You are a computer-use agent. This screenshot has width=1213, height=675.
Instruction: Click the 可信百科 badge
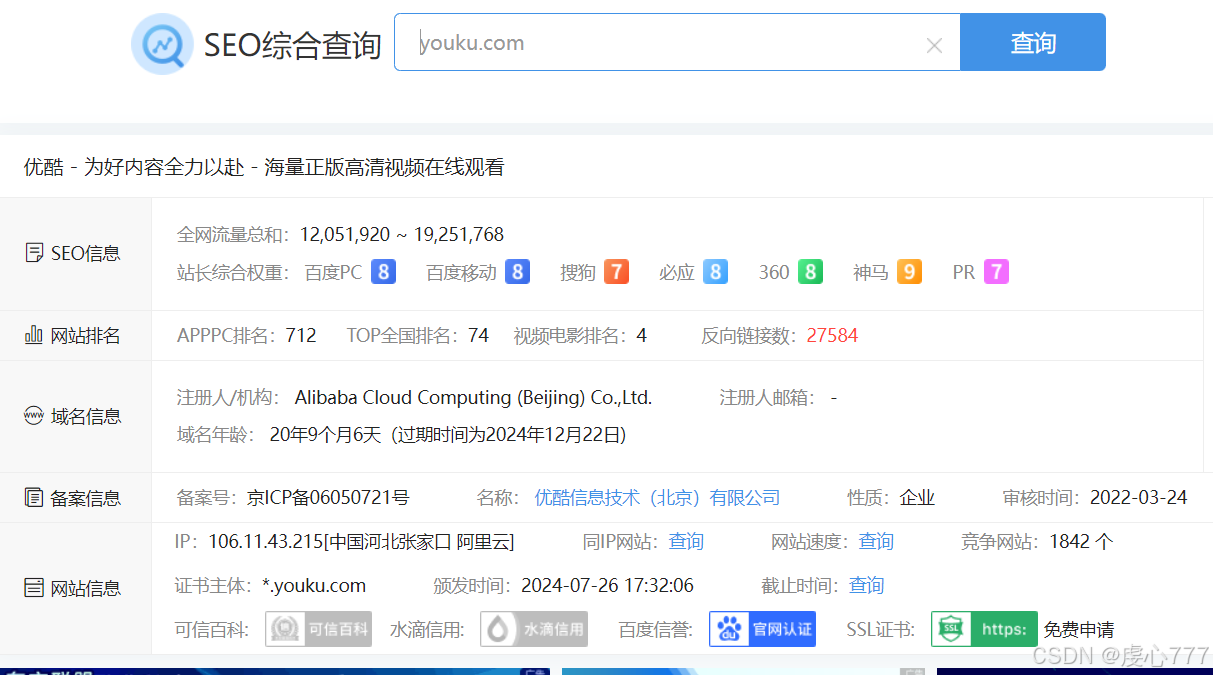point(319,629)
